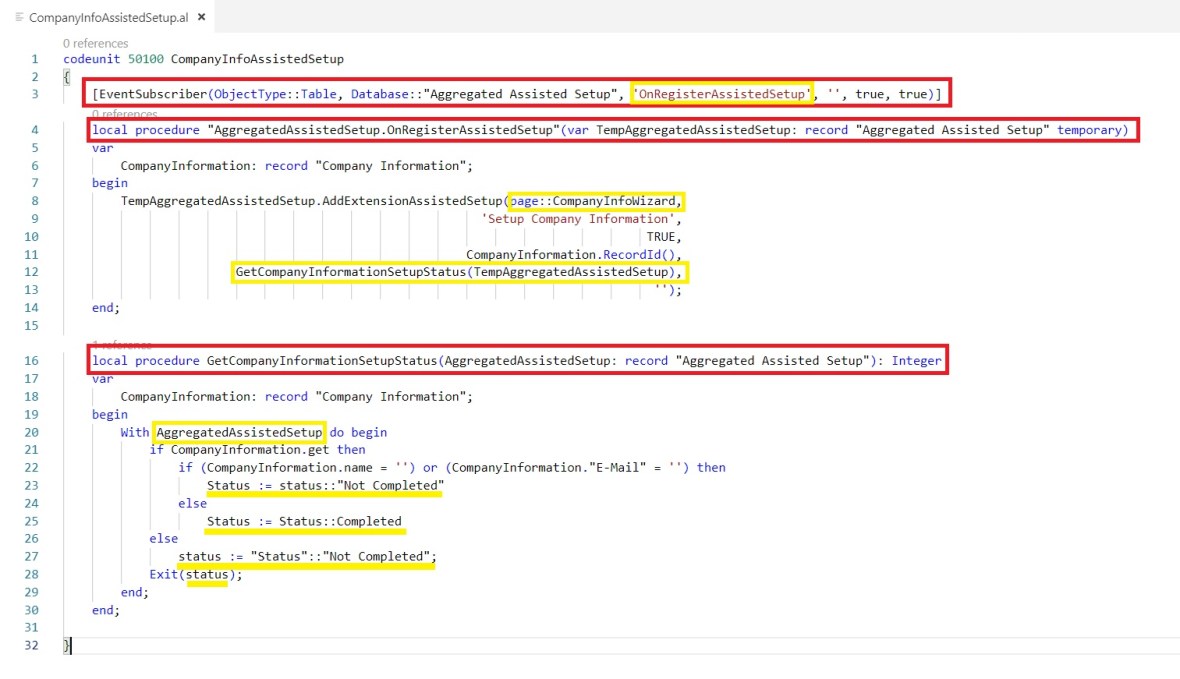The width and height of the screenshot is (1180, 679).
Task: Select the CompanyInfoAssistedSetup.al editor tab
Action: click(x=108, y=18)
